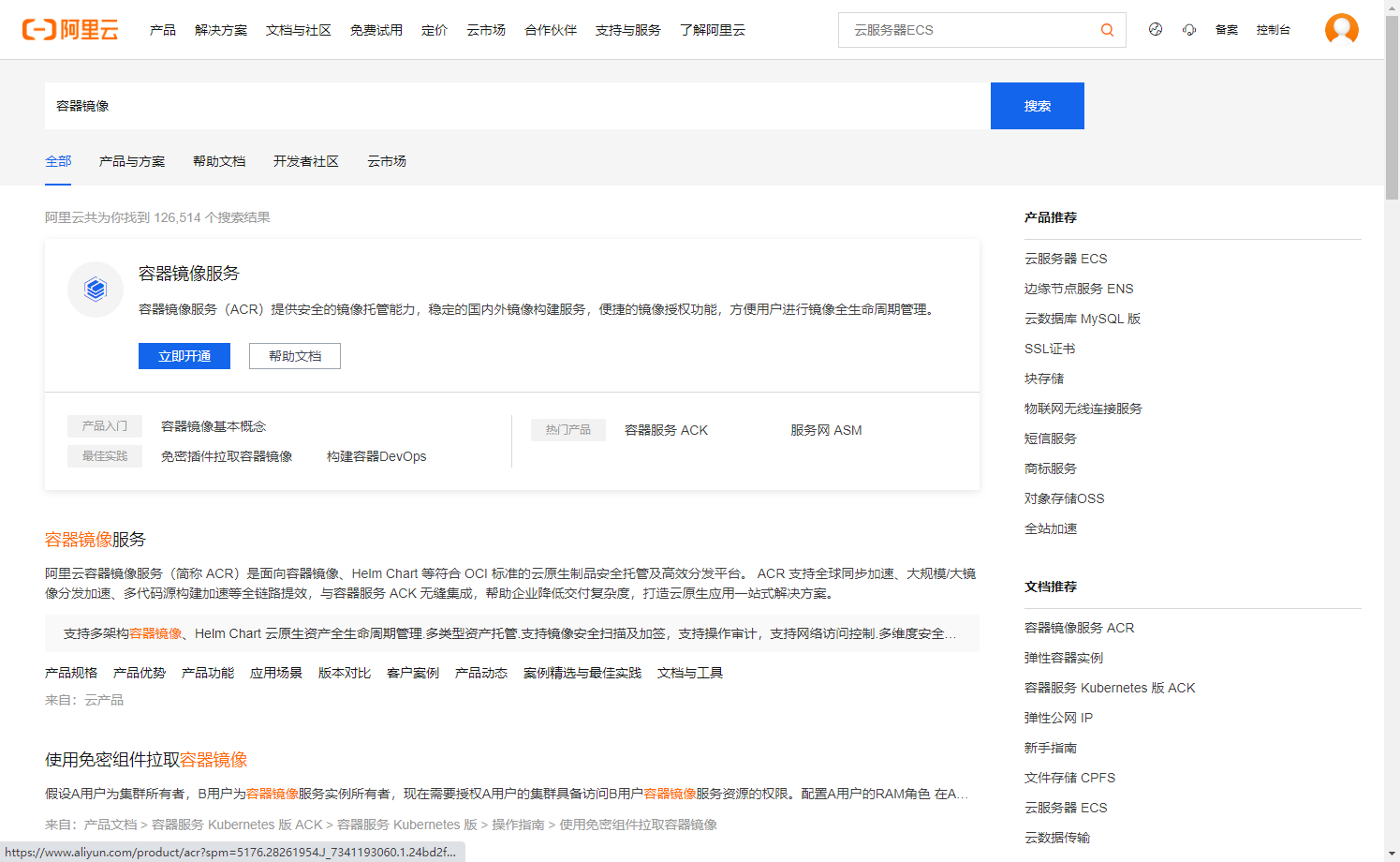The height and width of the screenshot is (862, 1400).
Task: Click the 立即开通 button
Action: click(x=184, y=356)
